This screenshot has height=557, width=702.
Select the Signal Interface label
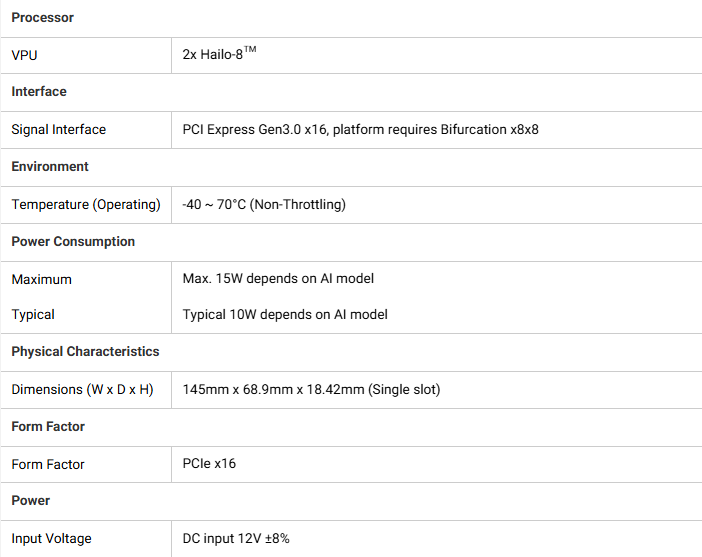(x=59, y=129)
